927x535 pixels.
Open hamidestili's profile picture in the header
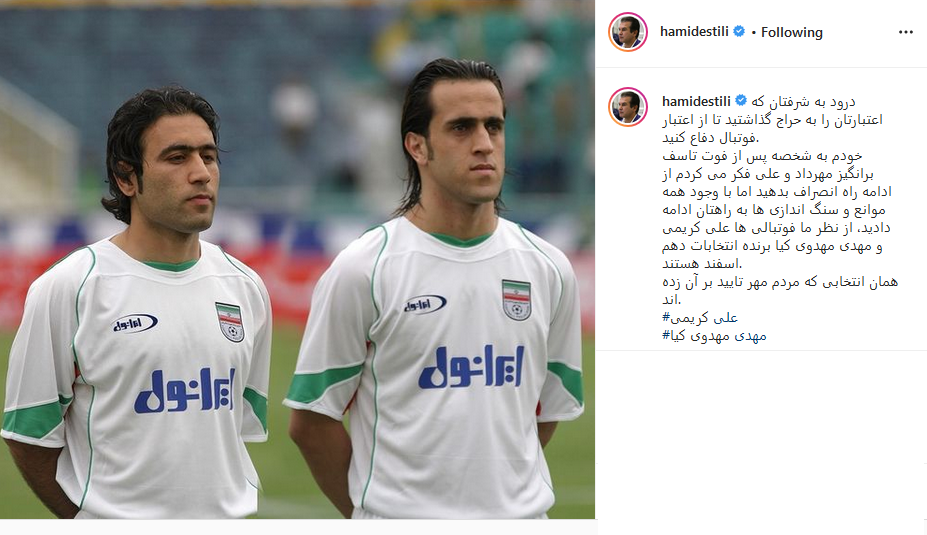[628, 32]
